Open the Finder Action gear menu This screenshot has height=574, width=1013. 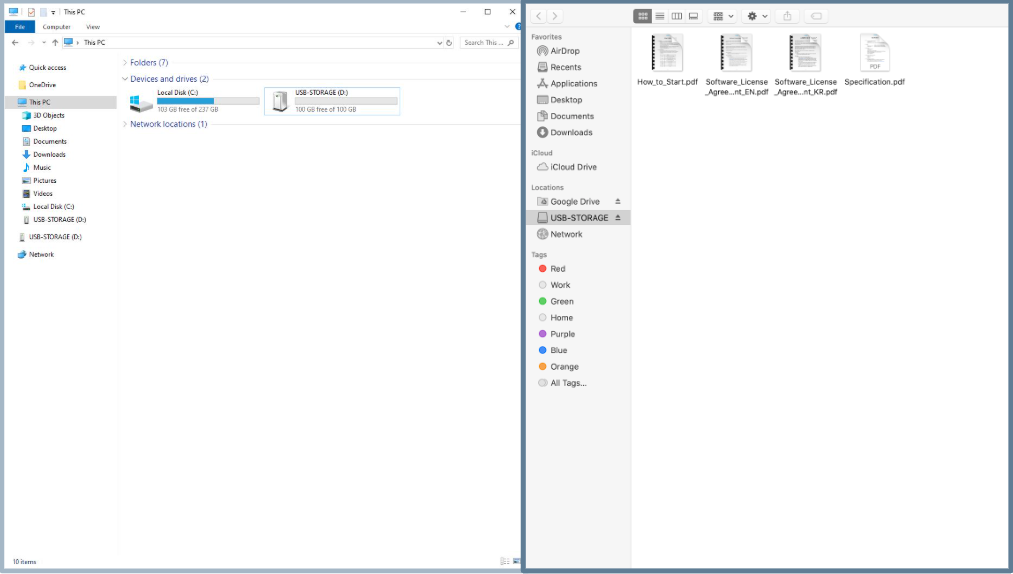coord(756,16)
